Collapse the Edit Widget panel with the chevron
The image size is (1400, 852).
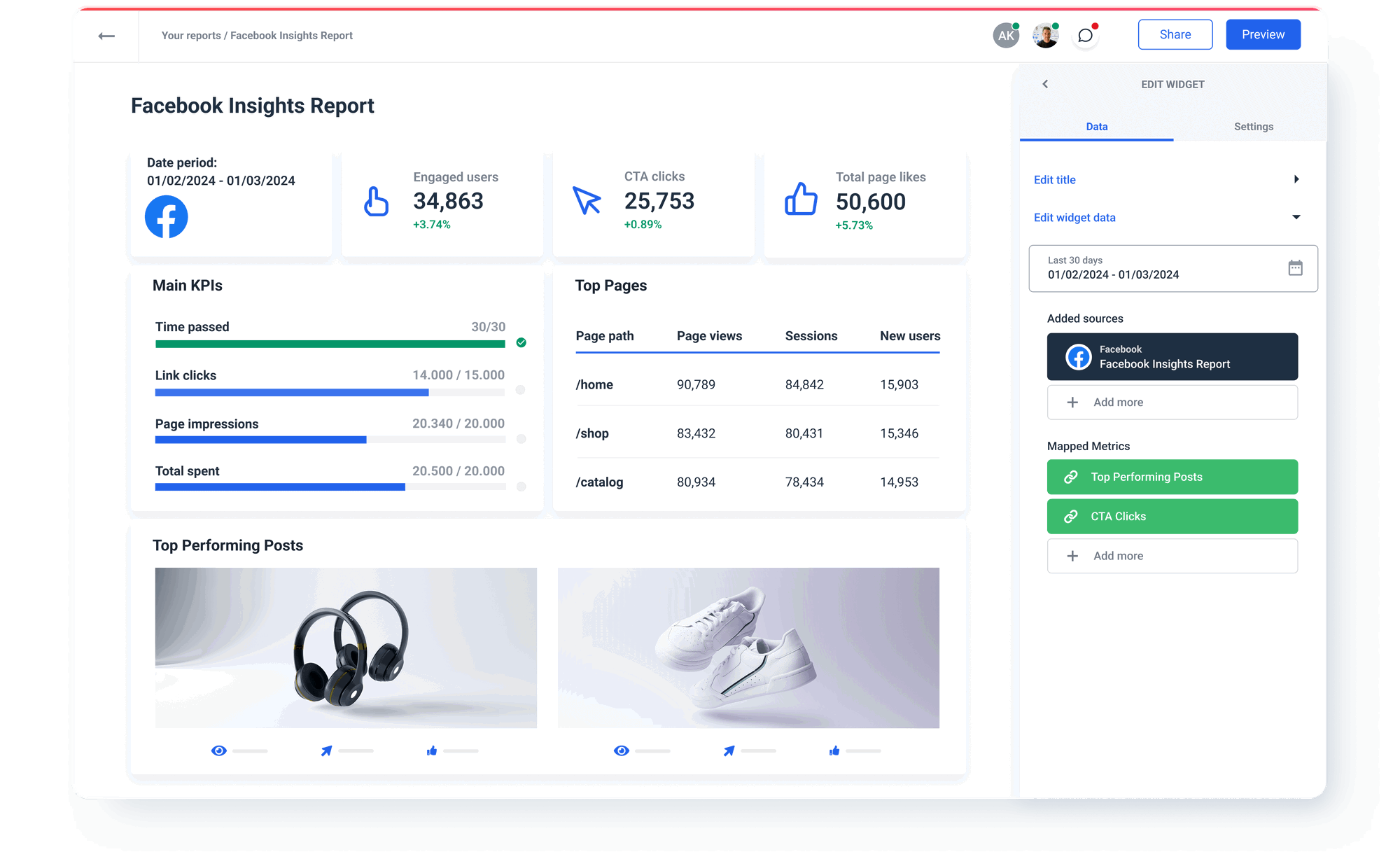(1045, 84)
